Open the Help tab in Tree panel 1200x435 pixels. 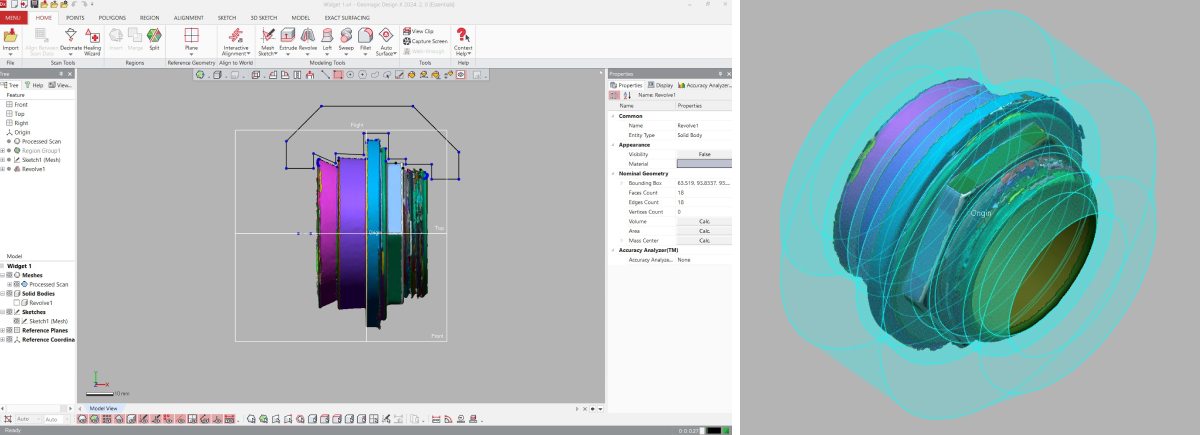(x=33, y=85)
